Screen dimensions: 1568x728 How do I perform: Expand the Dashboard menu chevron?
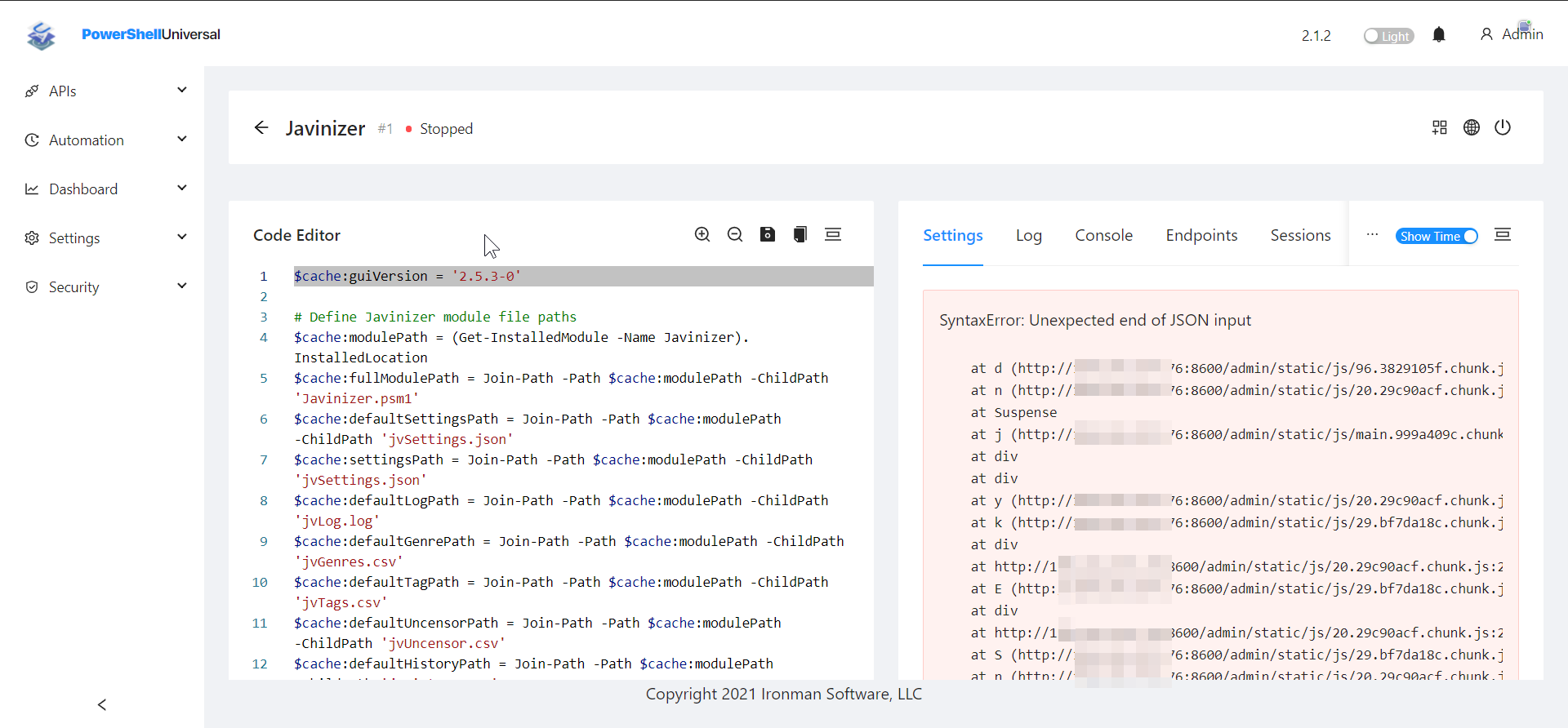(182, 188)
